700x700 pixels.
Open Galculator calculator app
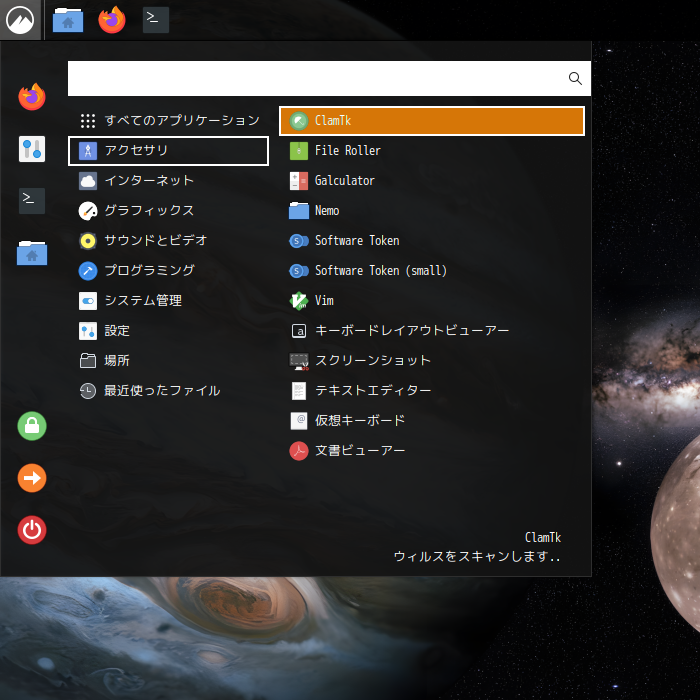344,181
